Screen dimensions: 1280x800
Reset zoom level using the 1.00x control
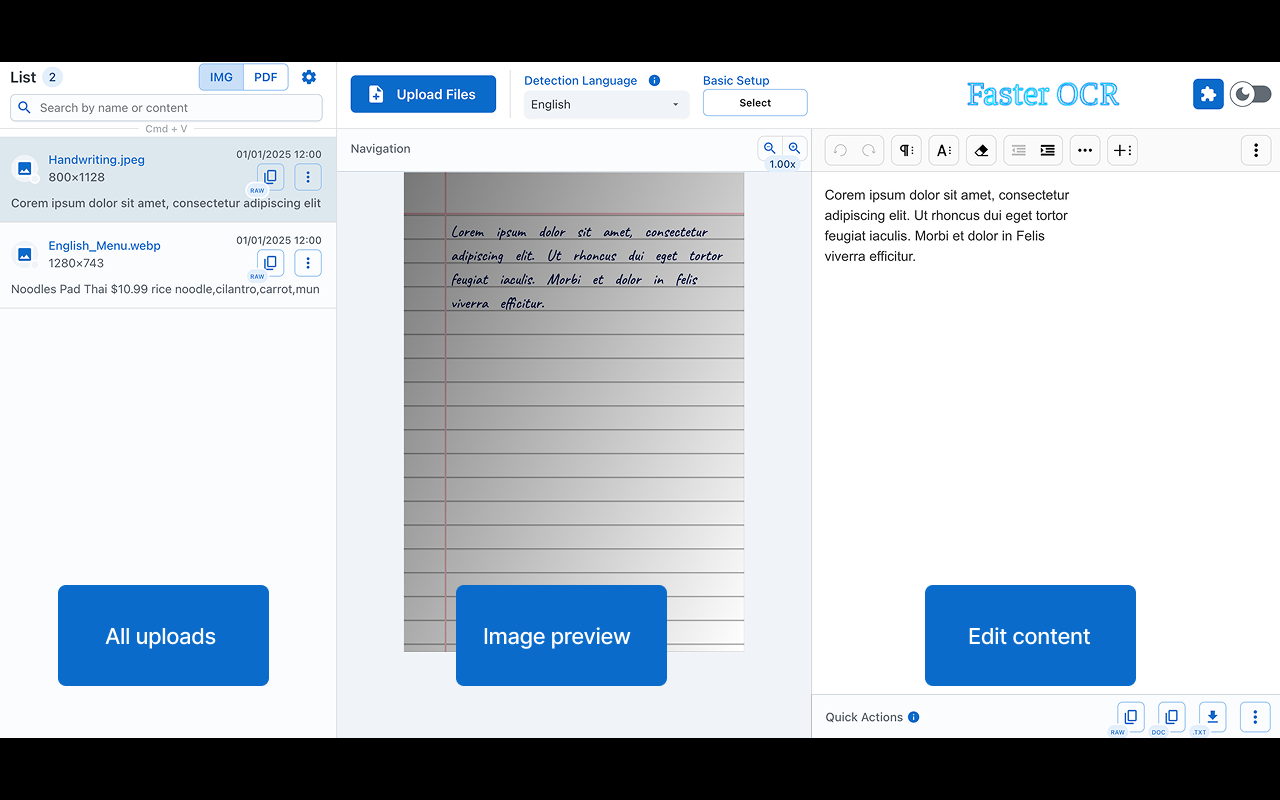pos(782,162)
